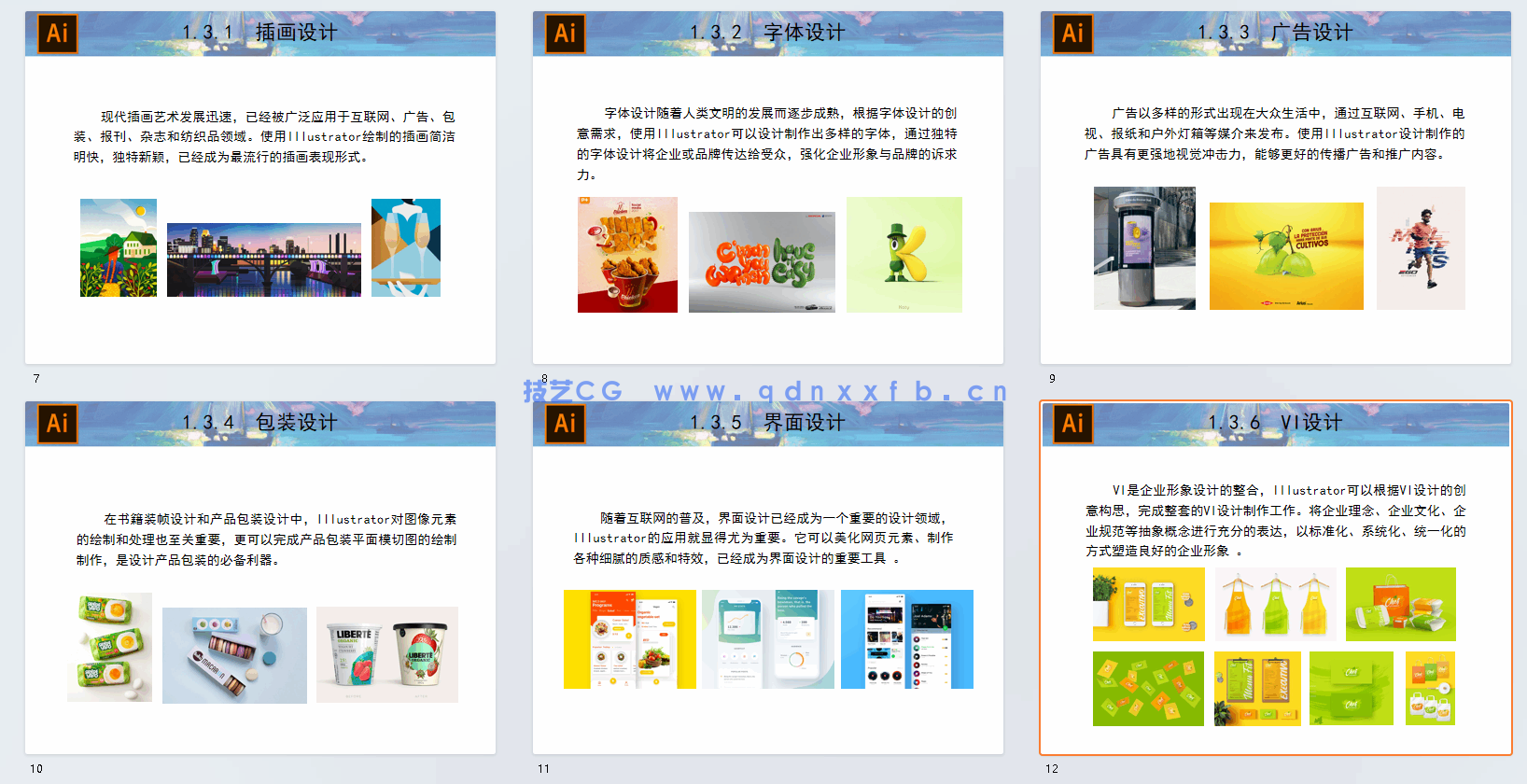Screen dimensions: 1527x784
Task: Click the orange and green 3D lettering image
Action: (x=762, y=262)
